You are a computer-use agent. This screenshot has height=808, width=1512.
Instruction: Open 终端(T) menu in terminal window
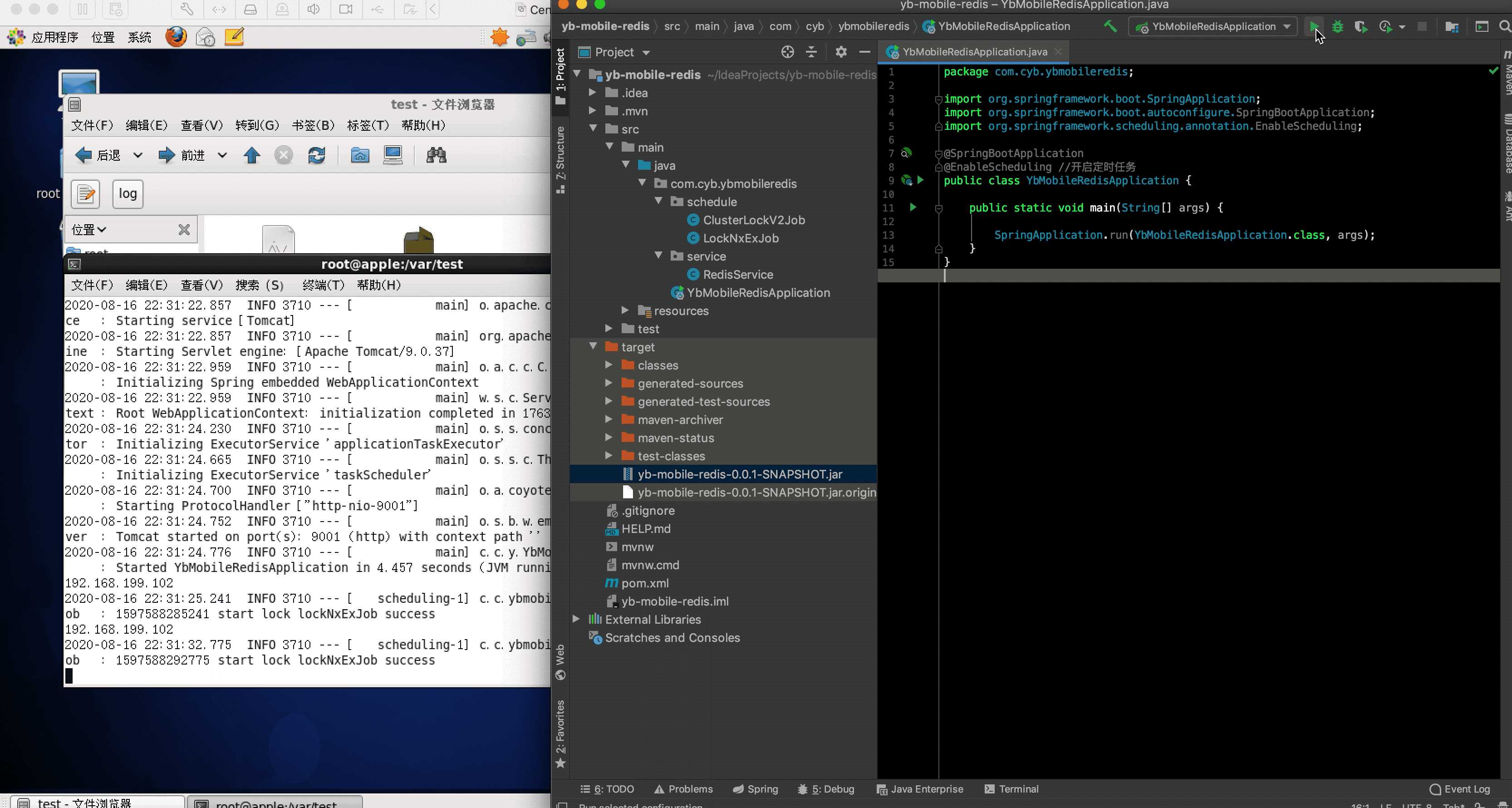[x=323, y=285]
